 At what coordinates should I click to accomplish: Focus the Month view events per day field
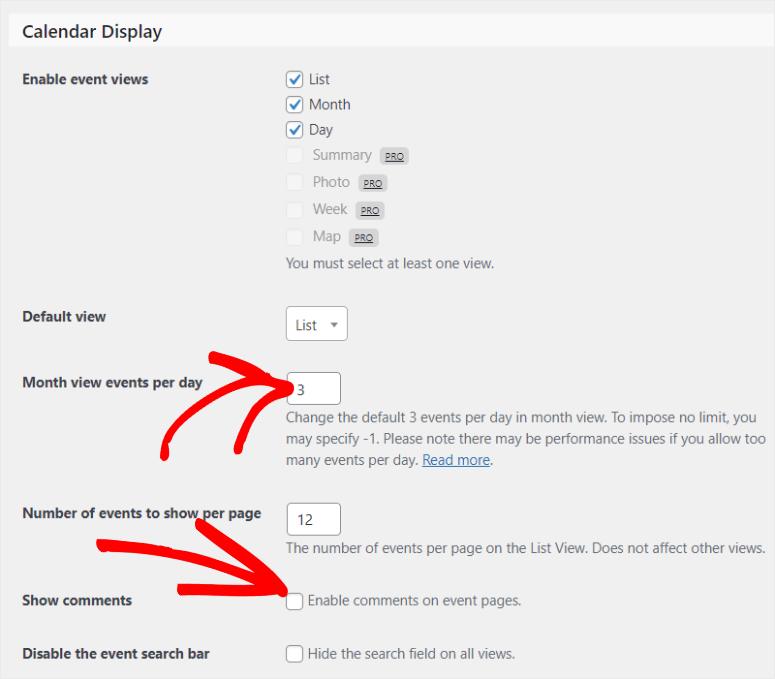[x=313, y=388]
